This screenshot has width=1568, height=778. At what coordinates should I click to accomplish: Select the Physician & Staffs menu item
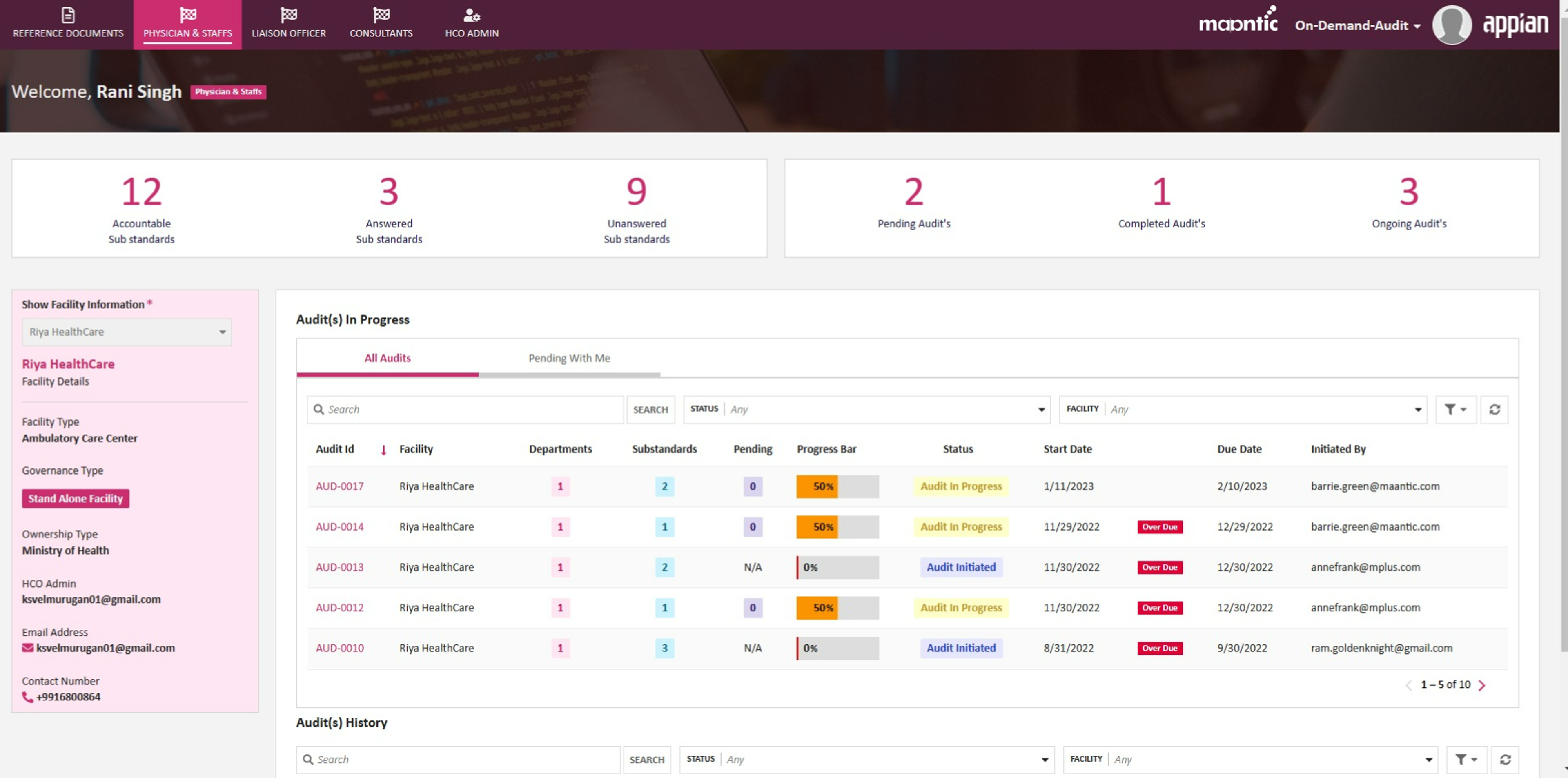pos(187,25)
